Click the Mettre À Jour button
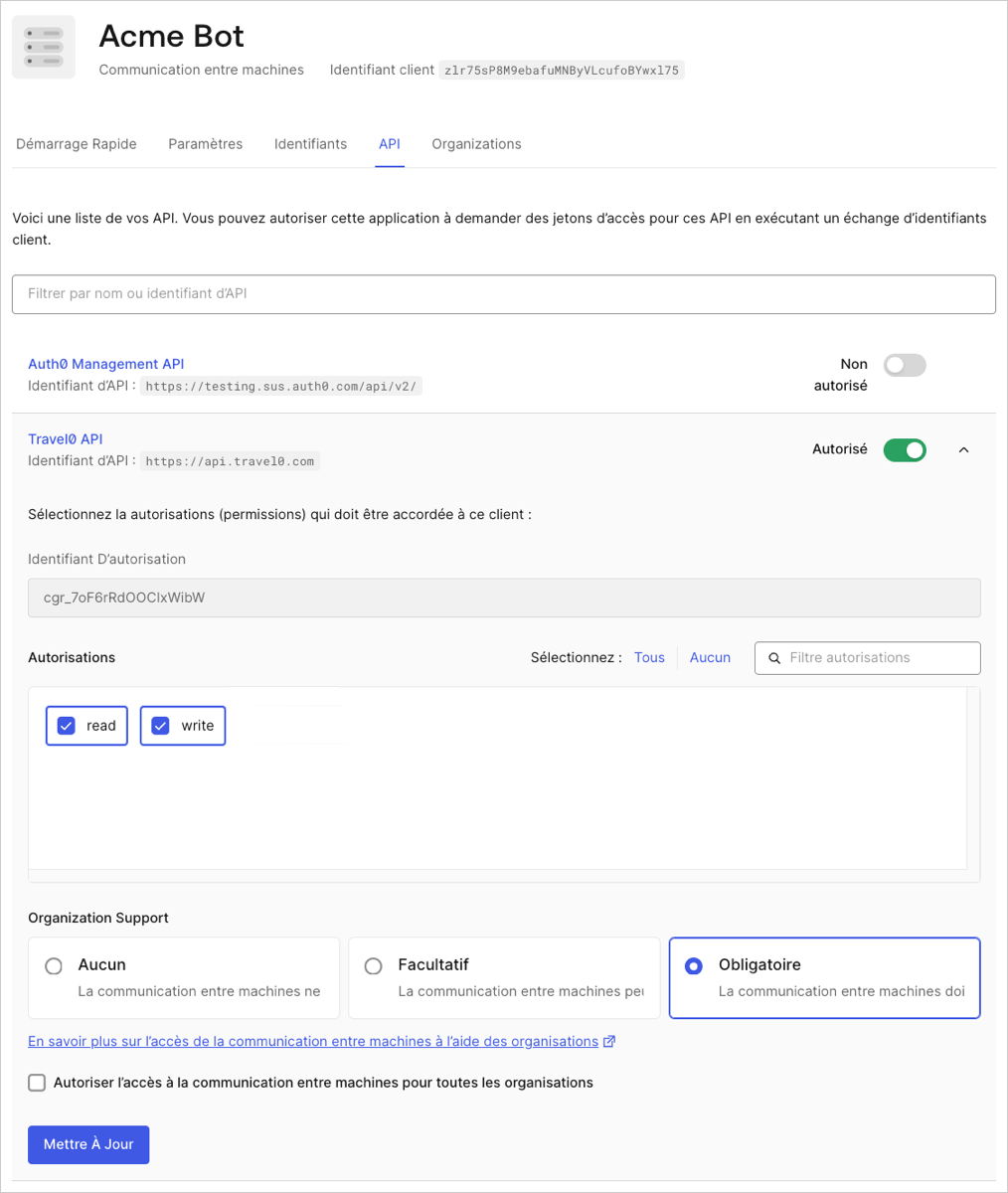The height and width of the screenshot is (1193, 1008). point(88,1144)
